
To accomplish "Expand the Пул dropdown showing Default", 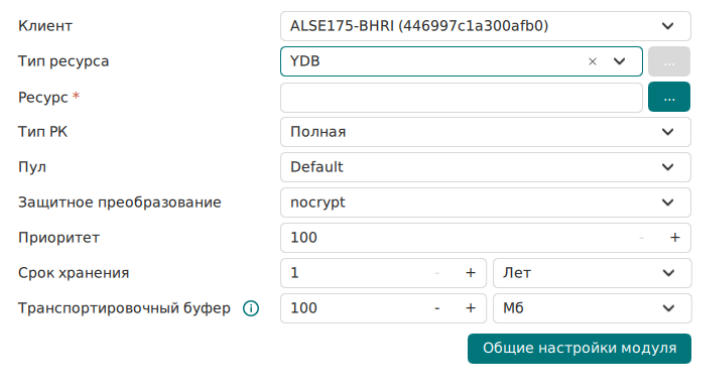I will coord(486,167).
